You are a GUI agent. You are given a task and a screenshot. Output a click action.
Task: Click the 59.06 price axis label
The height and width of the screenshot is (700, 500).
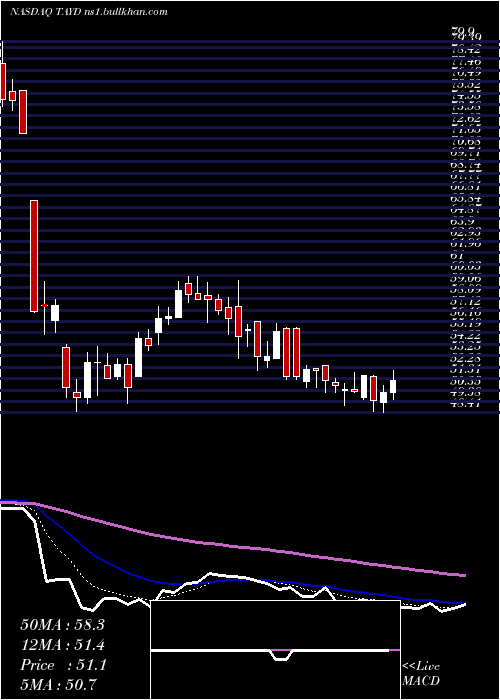click(x=465, y=279)
